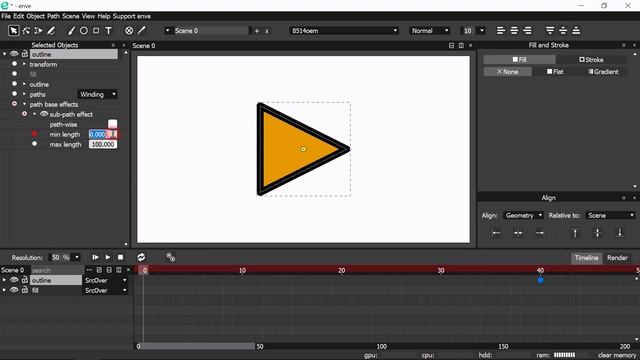
Task: Switch to the Stroke tab
Action: click(x=591, y=60)
